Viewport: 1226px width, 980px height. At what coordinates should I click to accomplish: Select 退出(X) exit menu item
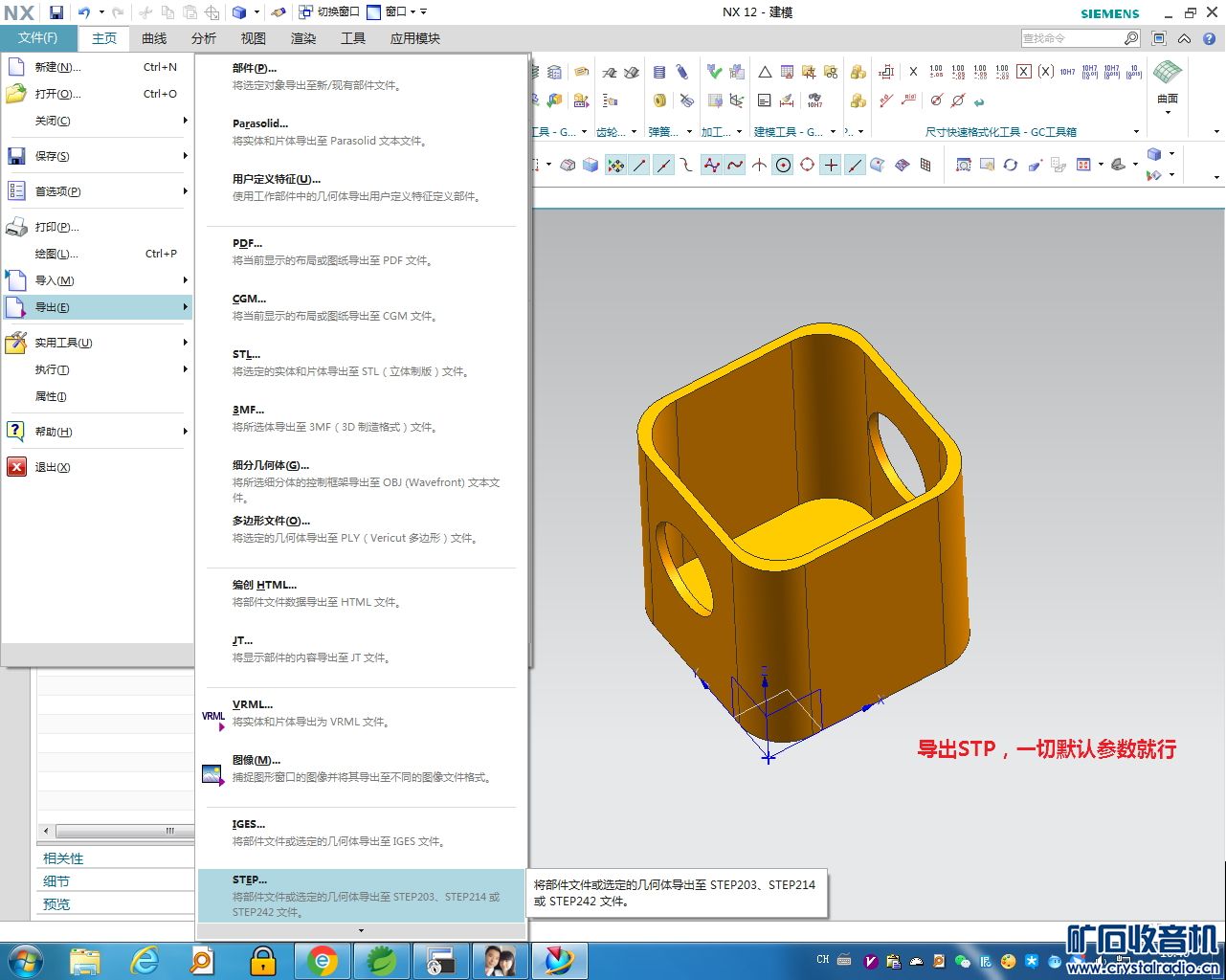96,467
